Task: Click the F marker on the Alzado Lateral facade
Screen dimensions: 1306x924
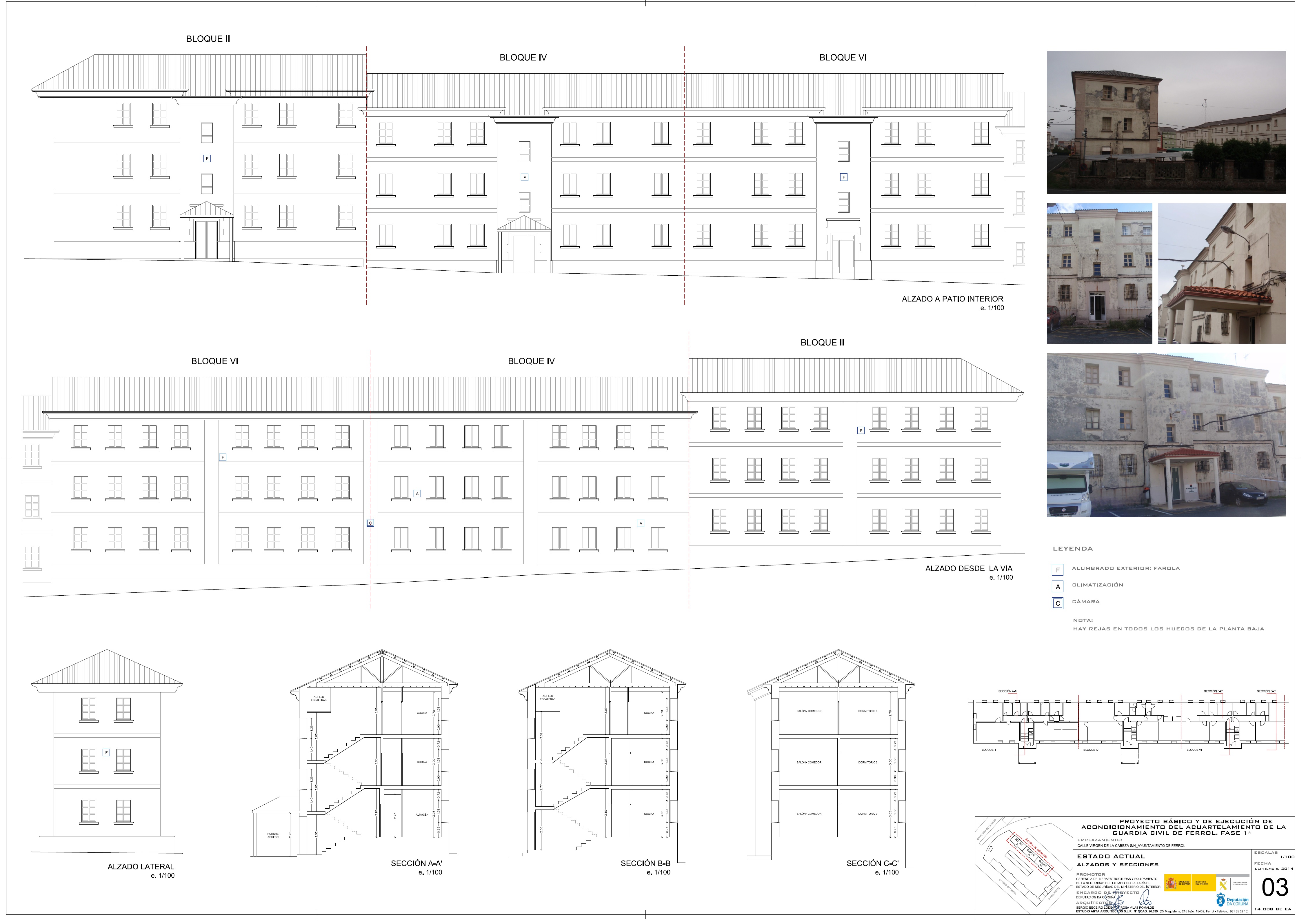Action: 106,752
